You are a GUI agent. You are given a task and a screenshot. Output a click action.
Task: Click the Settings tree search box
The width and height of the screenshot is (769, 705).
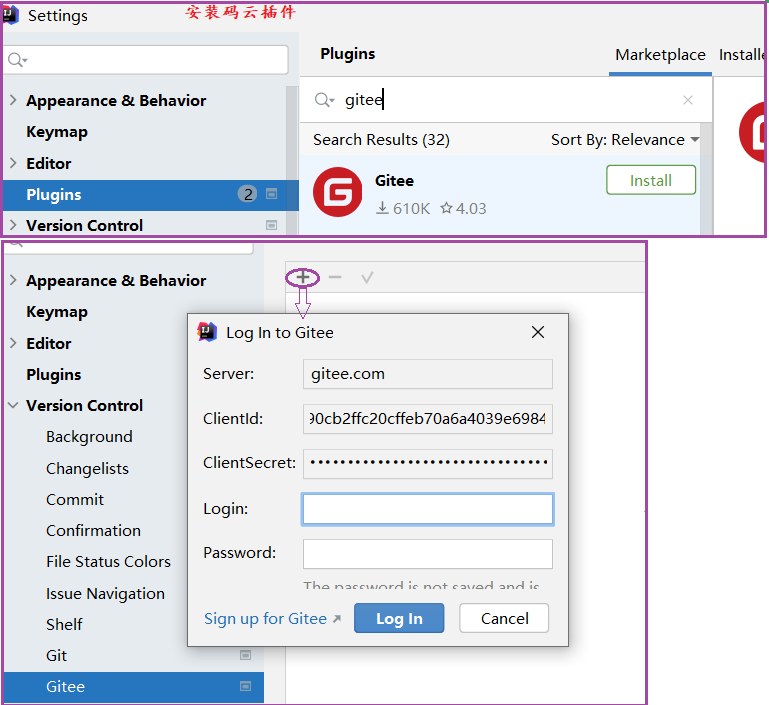145,60
